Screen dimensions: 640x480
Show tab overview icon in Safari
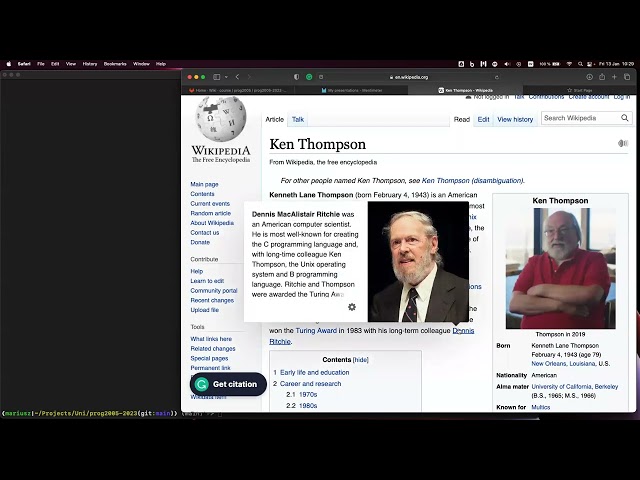pyautogui.click(x=627, y=77)
